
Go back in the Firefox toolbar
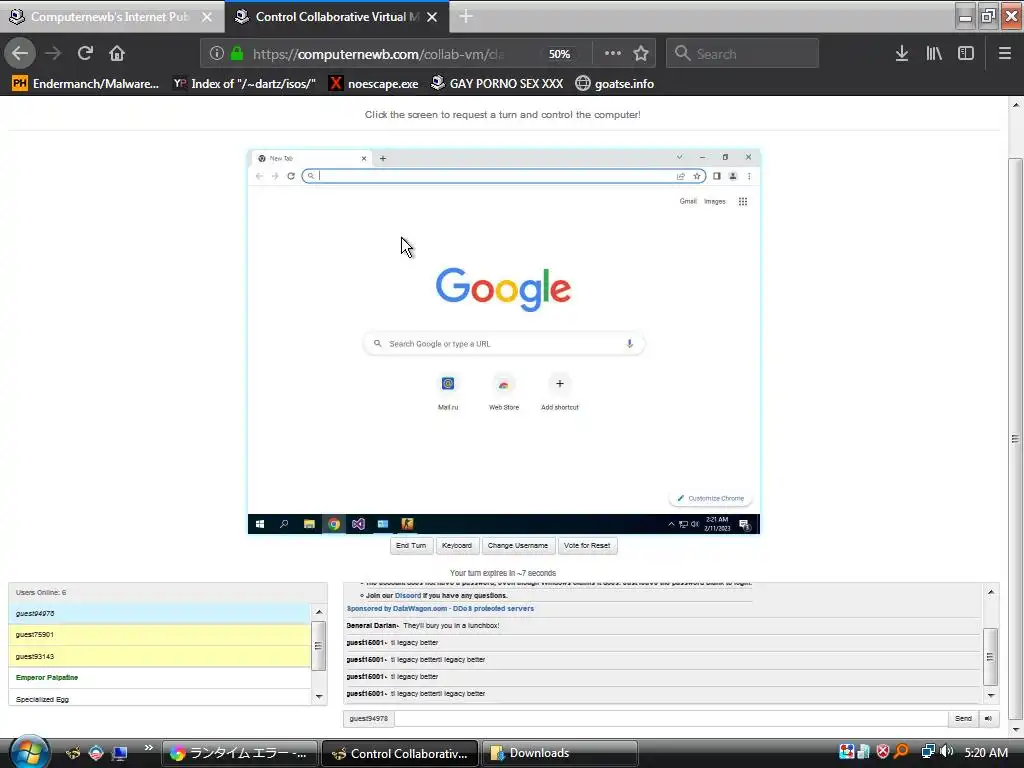(x=20, y=54)
